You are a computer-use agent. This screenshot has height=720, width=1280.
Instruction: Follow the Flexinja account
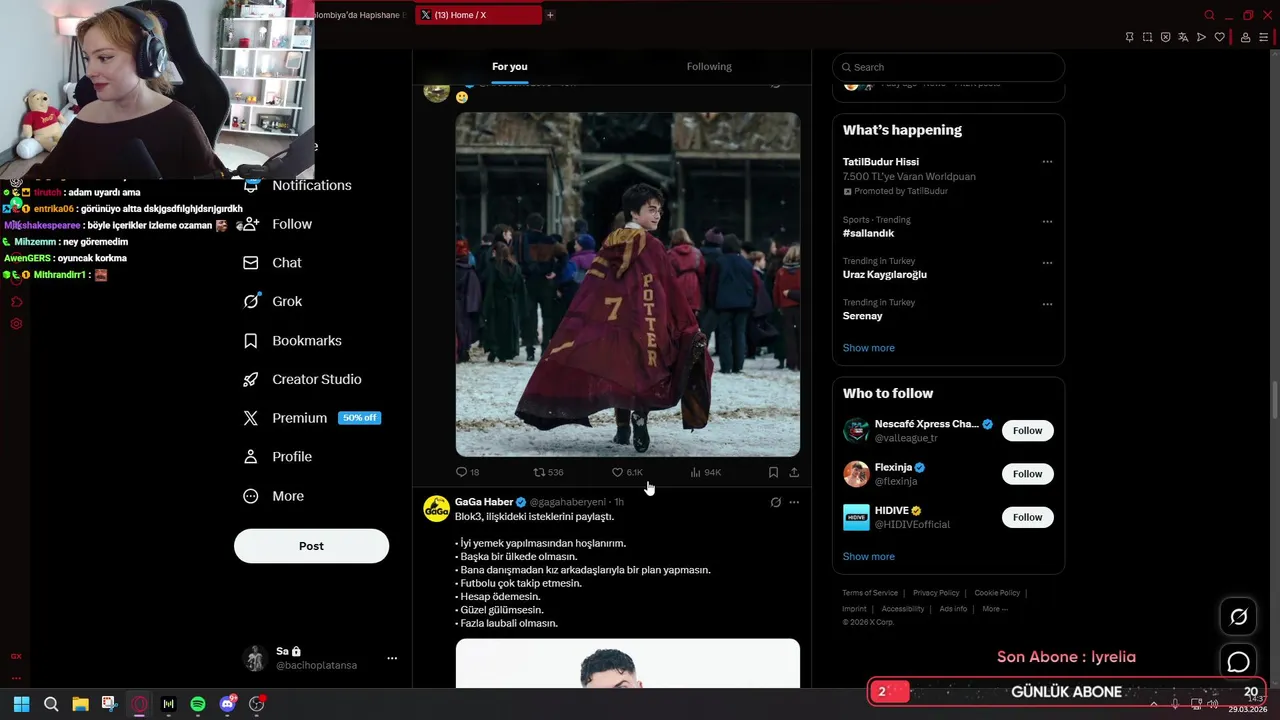1027,474
